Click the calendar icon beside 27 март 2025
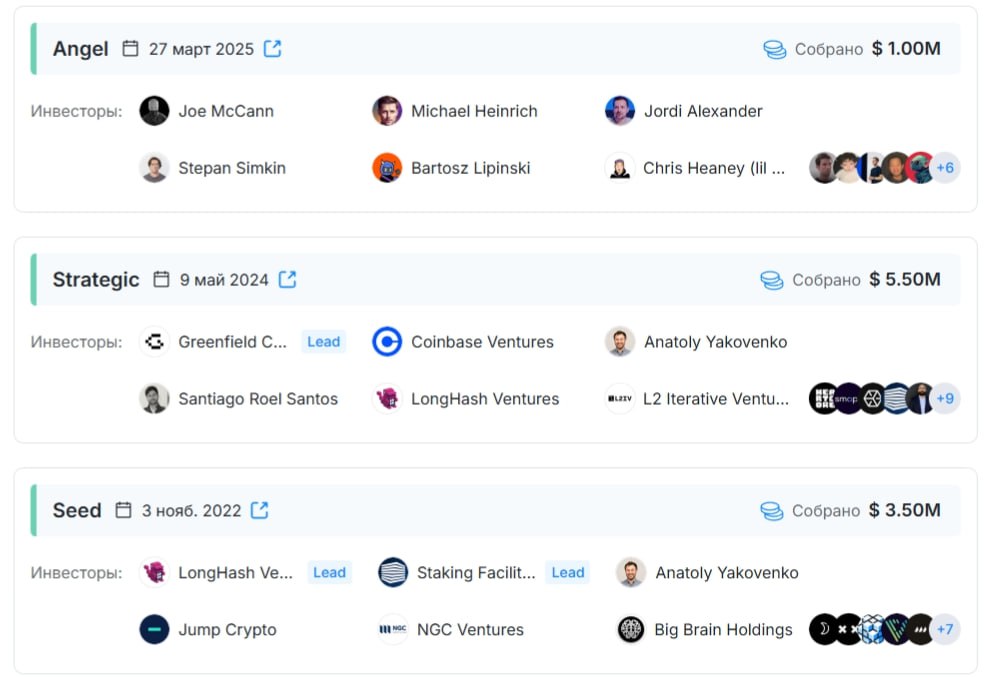This screenshot has width=995, height=677. (x=130, y=49)
